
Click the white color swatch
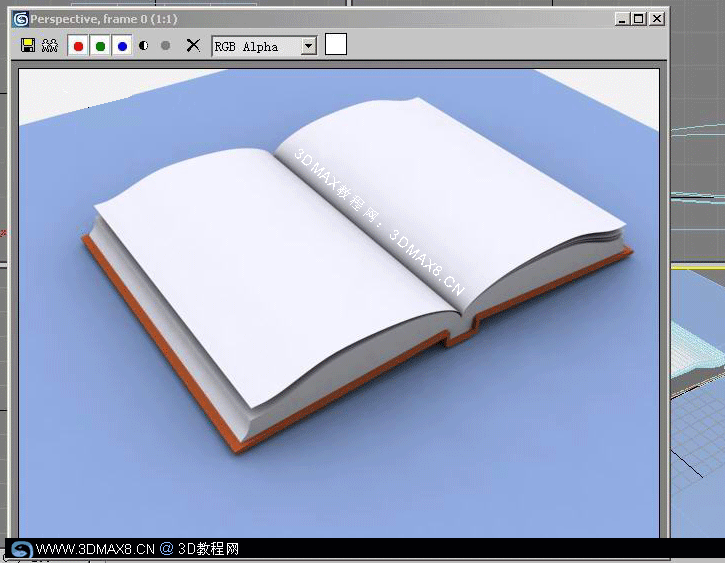[336, 44]
